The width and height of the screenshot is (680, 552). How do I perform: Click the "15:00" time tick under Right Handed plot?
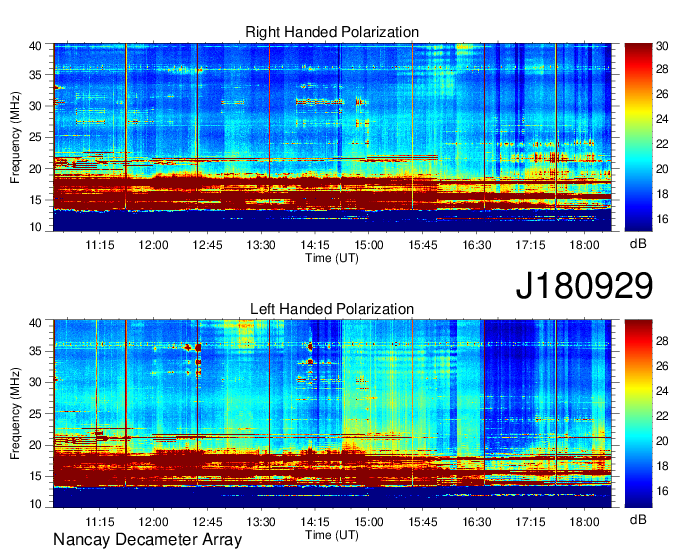pos(369,245)
